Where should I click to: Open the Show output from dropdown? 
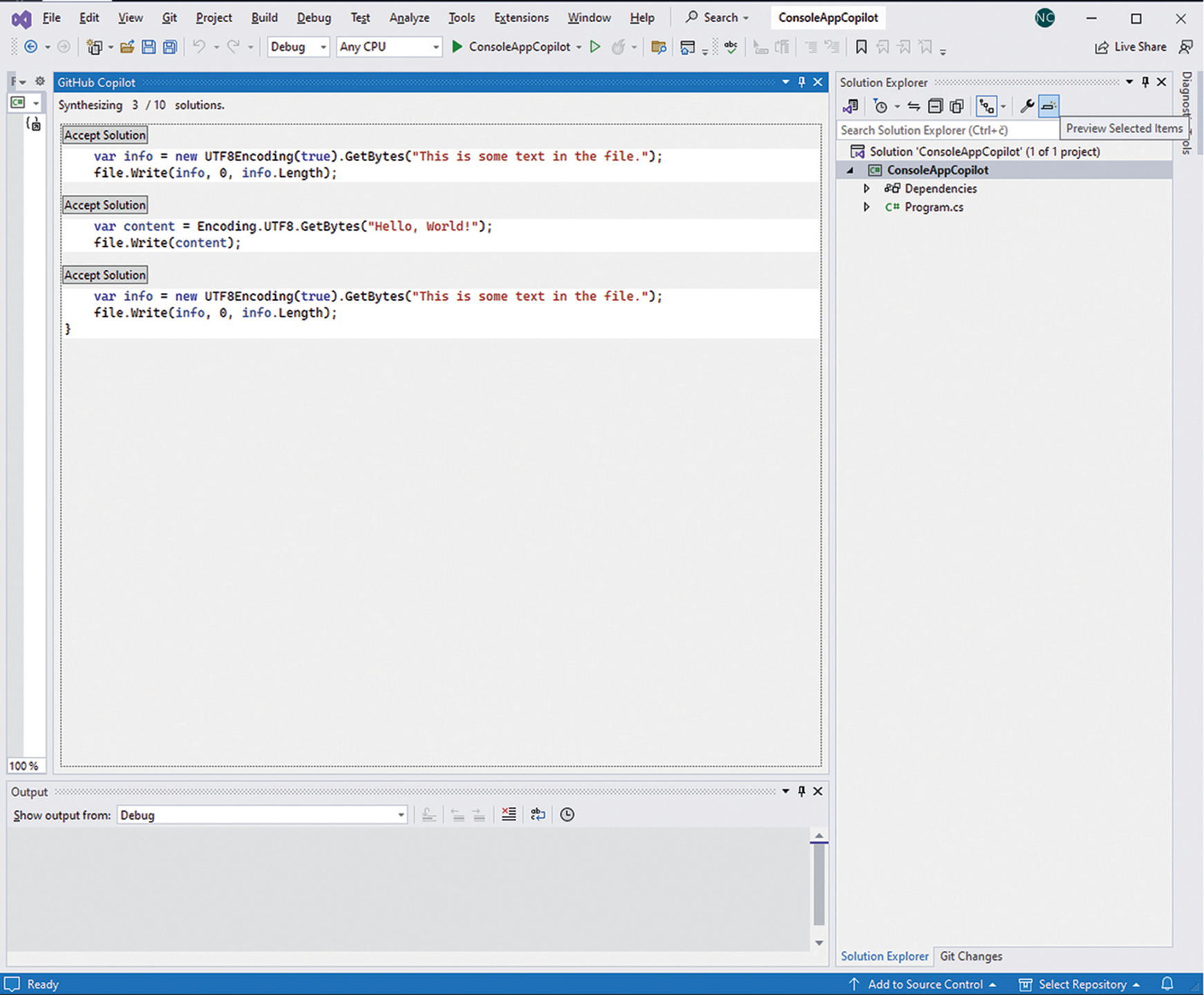(262, 815)
